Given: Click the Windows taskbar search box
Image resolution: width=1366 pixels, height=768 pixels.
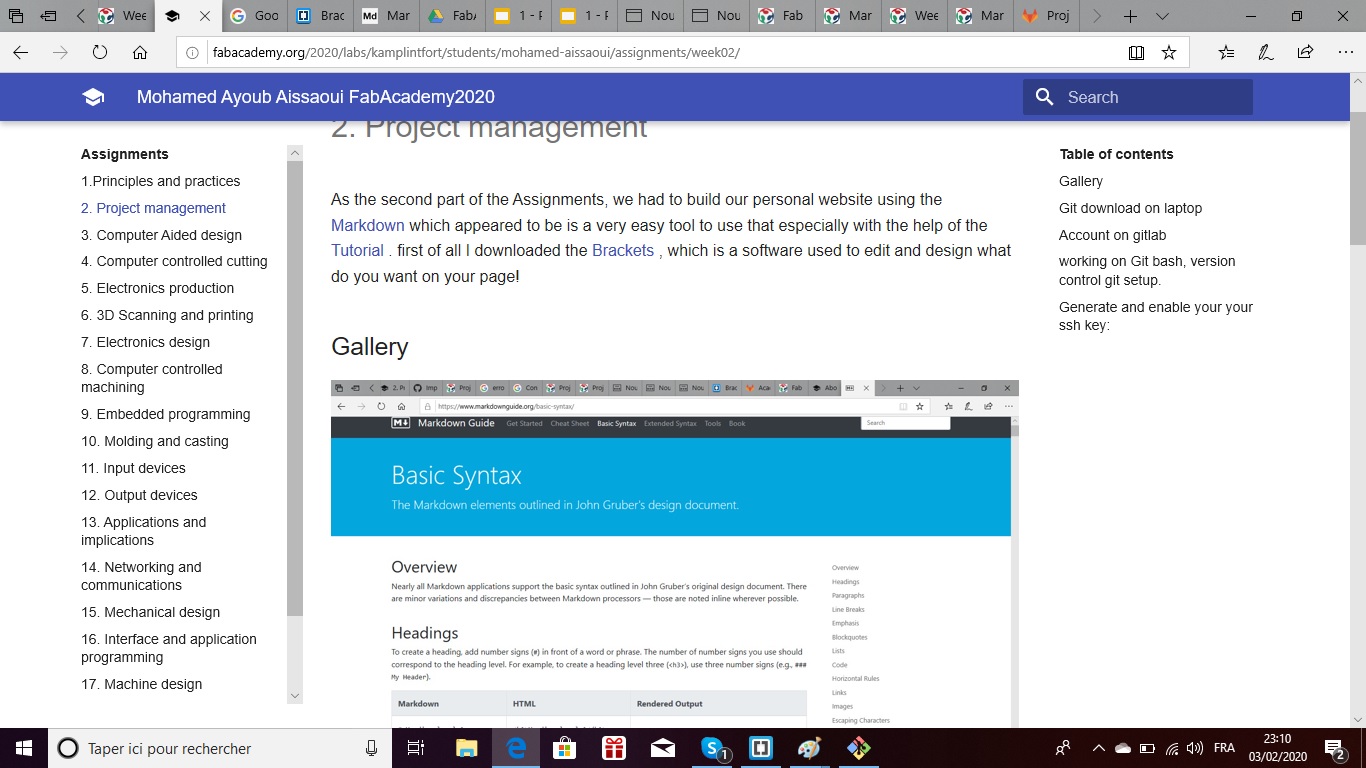Looking at the screenshot, I should click(x=220, y=748).
